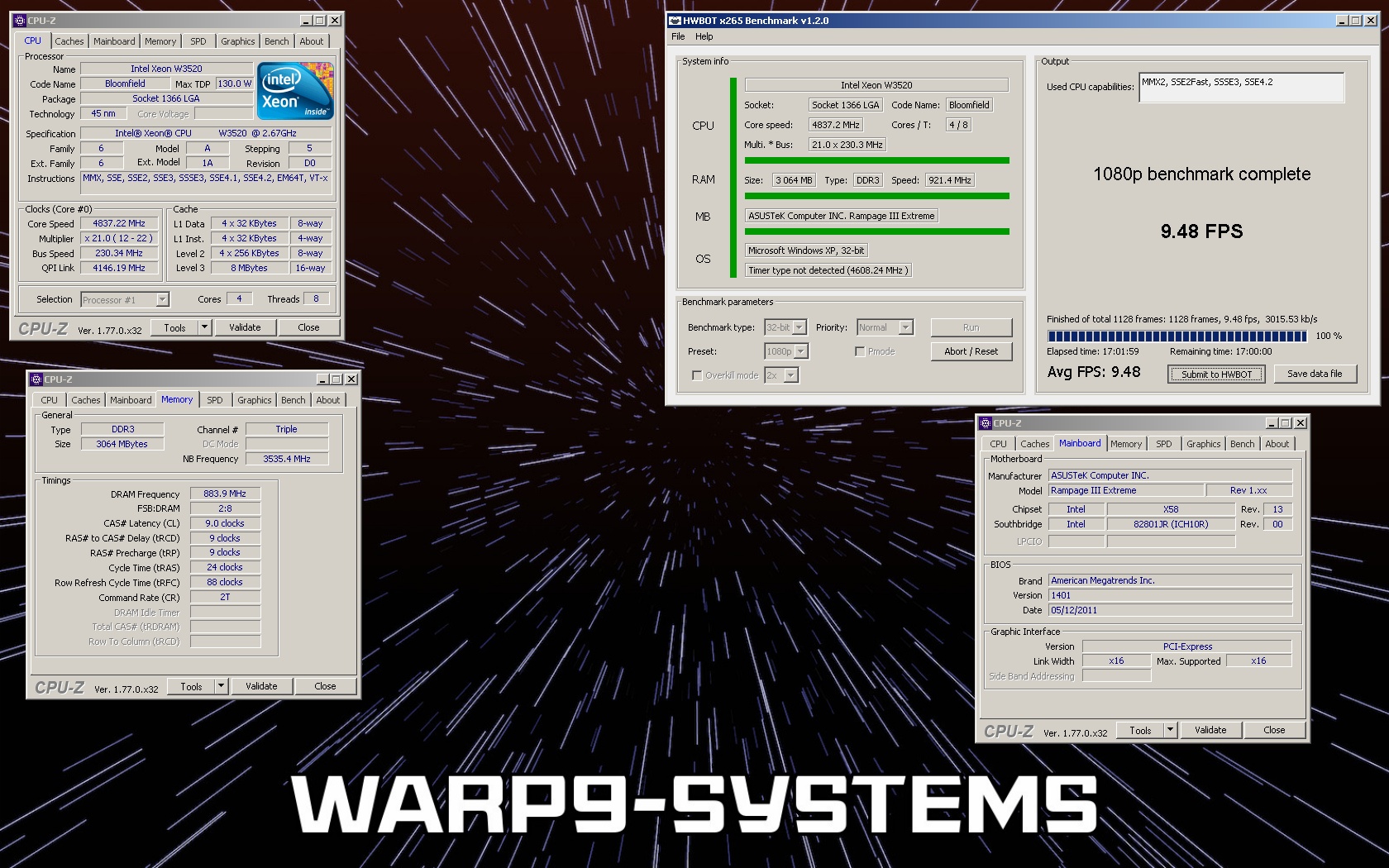Screen dimensions: 1389x868
Task: Click the BIOS date 05/12/2011 value
Action: (x=1170, y=610)
